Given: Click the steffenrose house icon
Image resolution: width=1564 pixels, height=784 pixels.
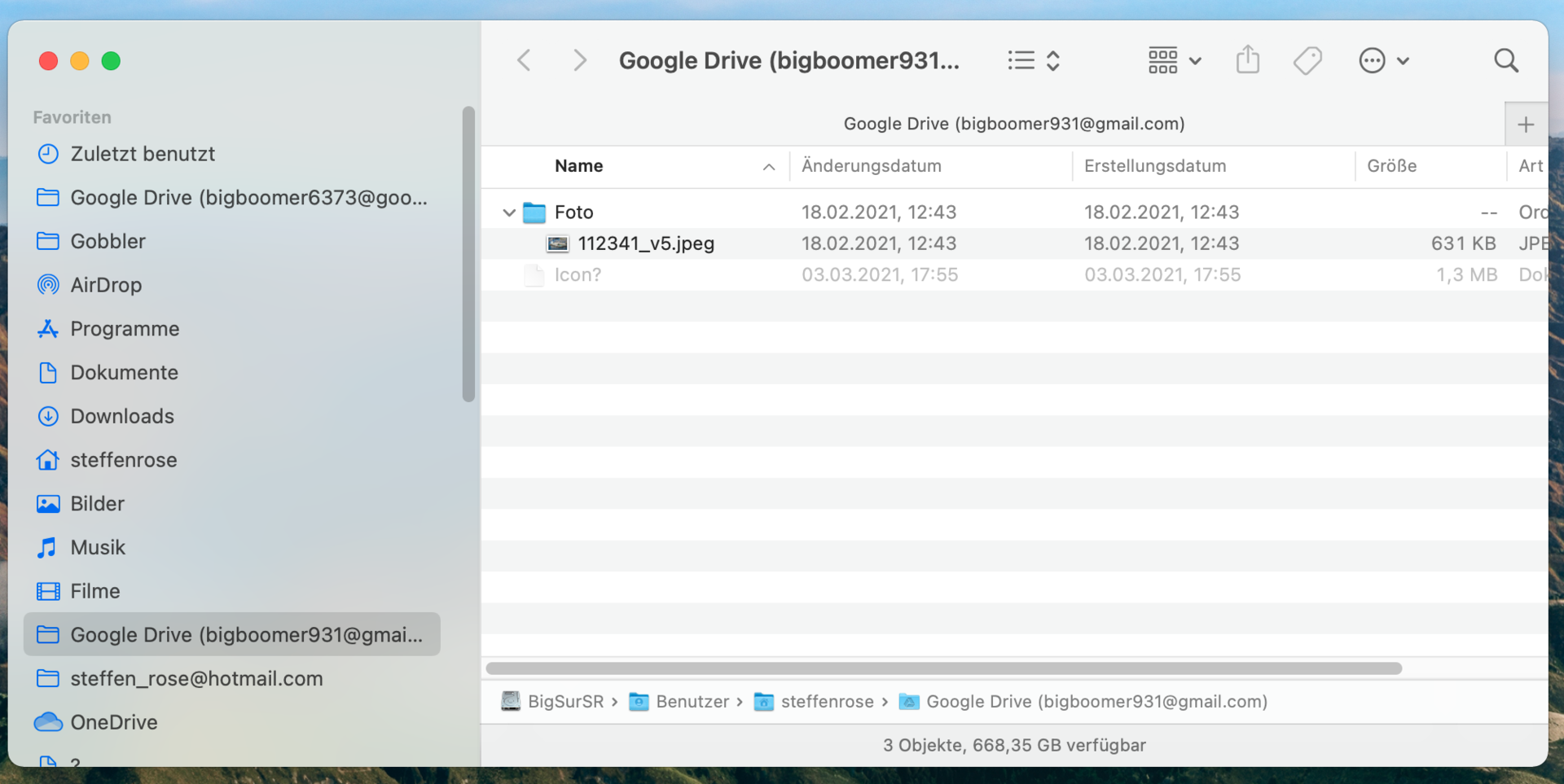Looking at the screenshot, I should click(48, 460).
